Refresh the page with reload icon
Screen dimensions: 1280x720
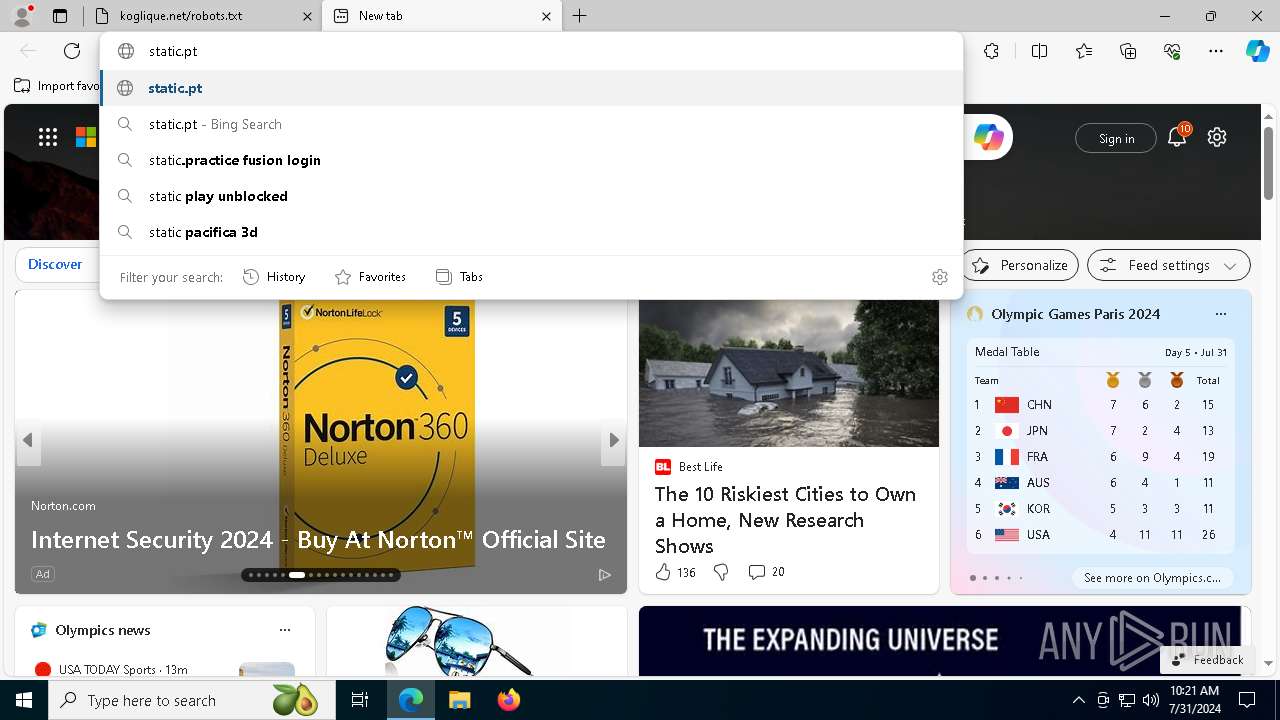pos(72,51)
